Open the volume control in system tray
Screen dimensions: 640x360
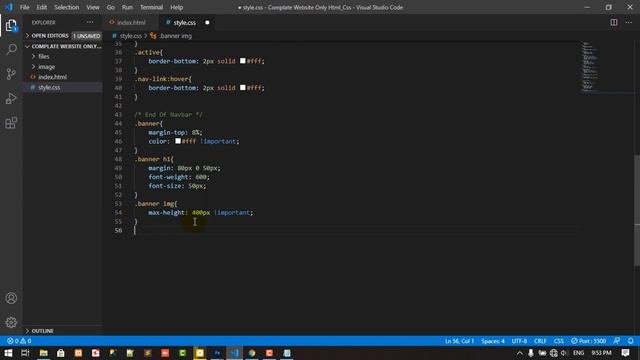point(564,353)
